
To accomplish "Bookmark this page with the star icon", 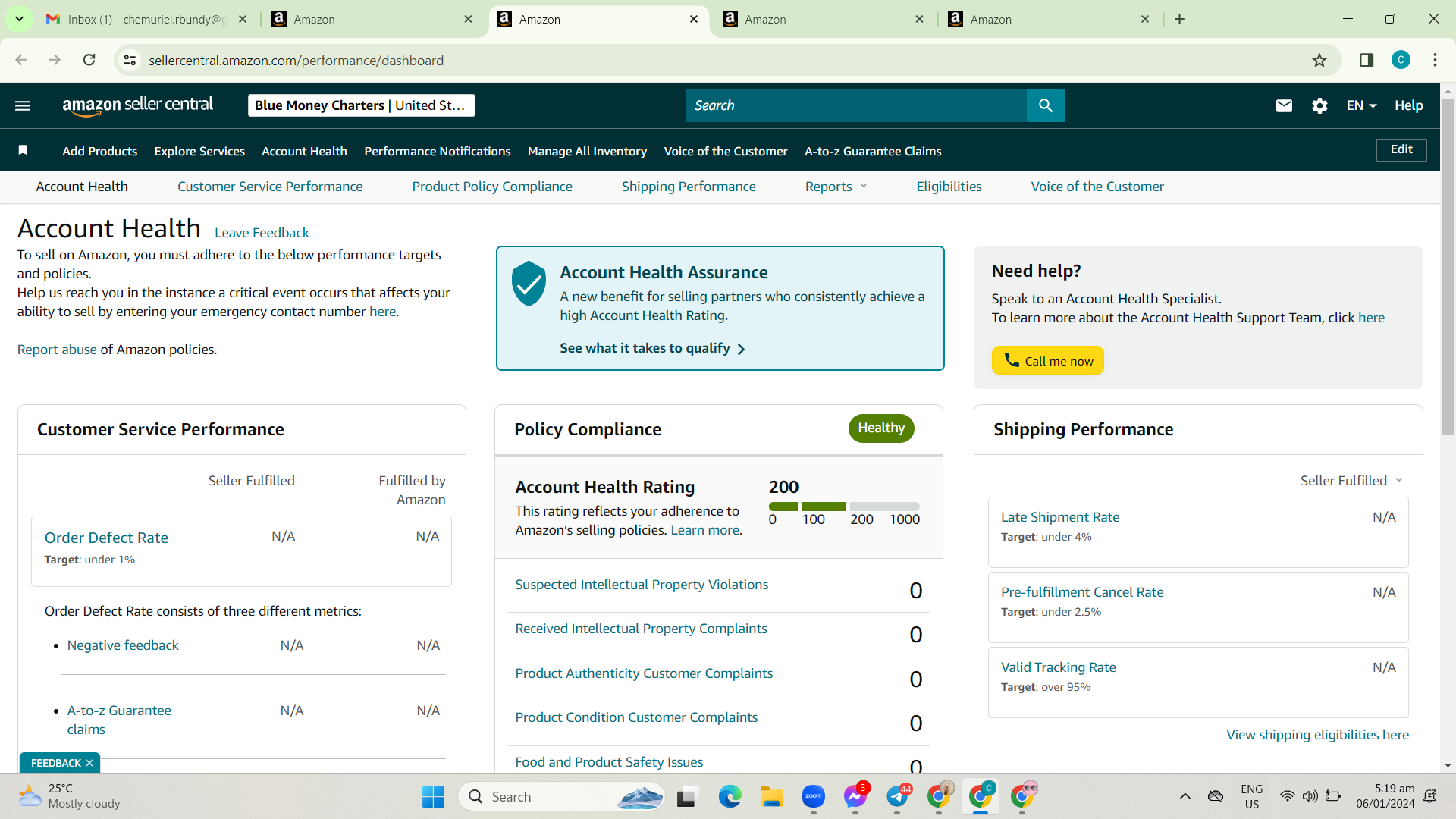I will (1319, 60).
